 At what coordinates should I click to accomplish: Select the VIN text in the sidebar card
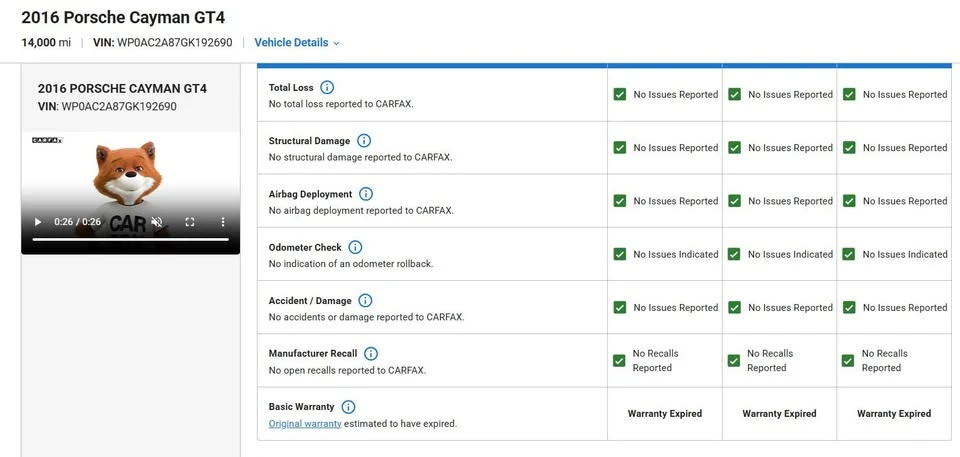(107, 107)
